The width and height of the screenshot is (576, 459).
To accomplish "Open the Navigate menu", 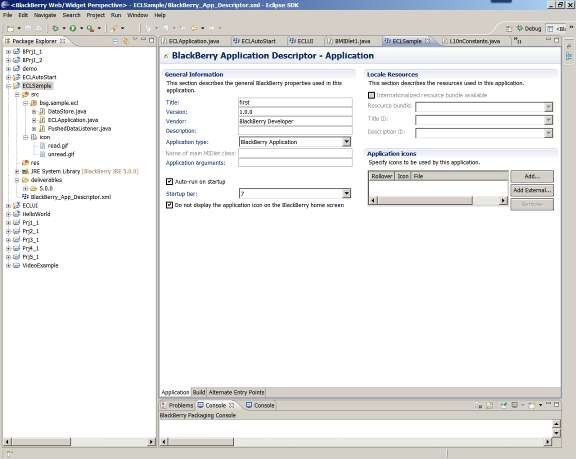I will 45,15.
